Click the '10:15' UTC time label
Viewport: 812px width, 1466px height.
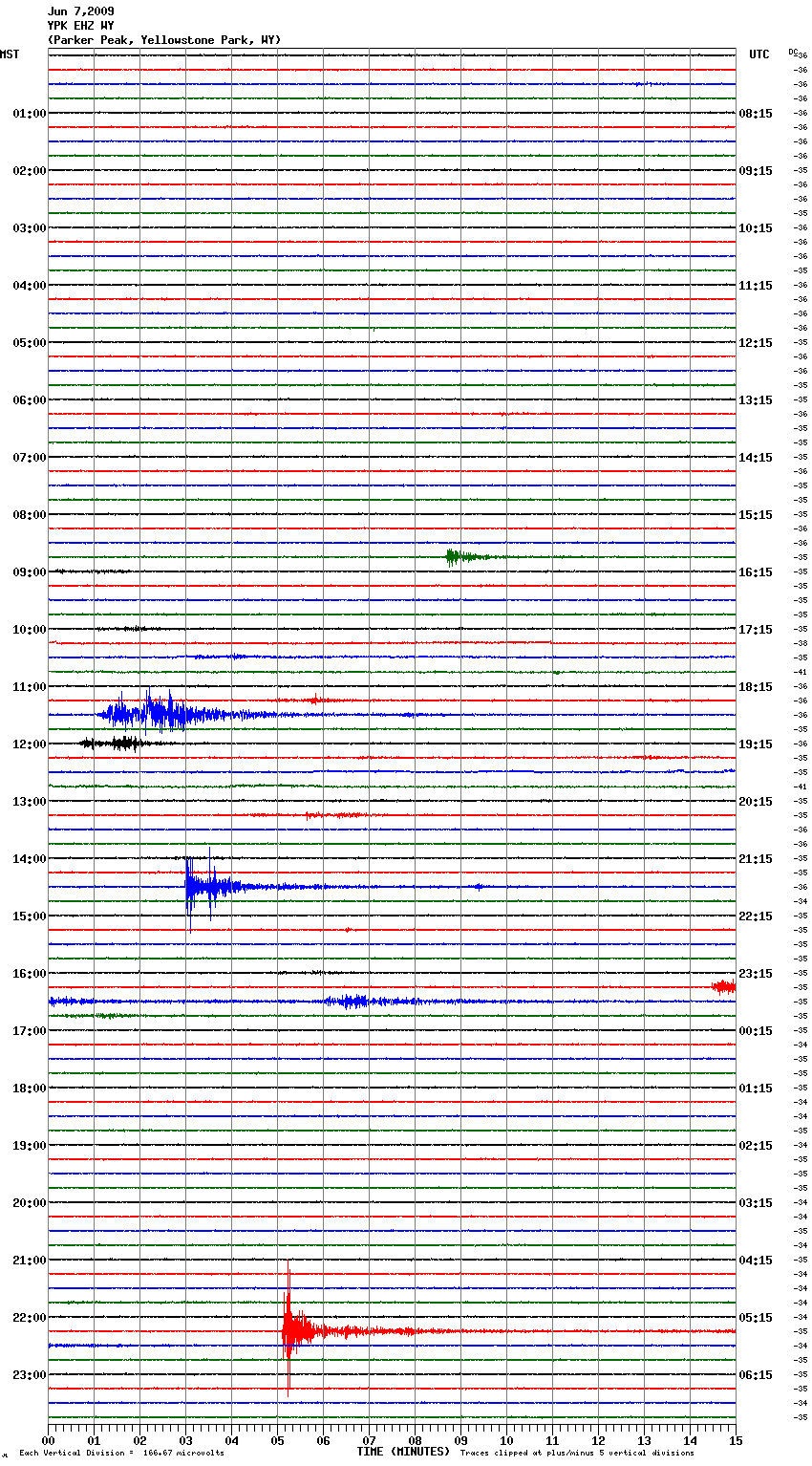756,228
